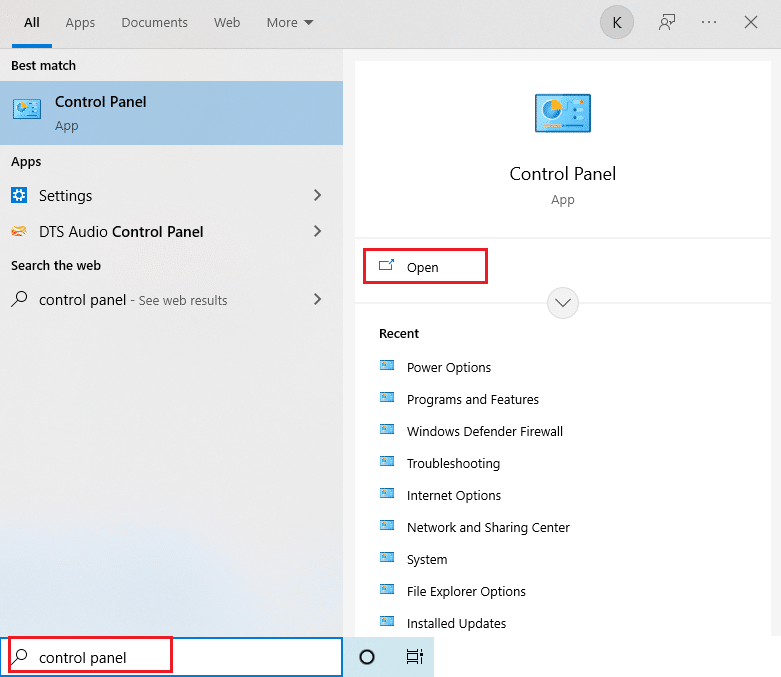Click the System item icon
This screenshot has height=677, width=781.
tap(387, 557)
